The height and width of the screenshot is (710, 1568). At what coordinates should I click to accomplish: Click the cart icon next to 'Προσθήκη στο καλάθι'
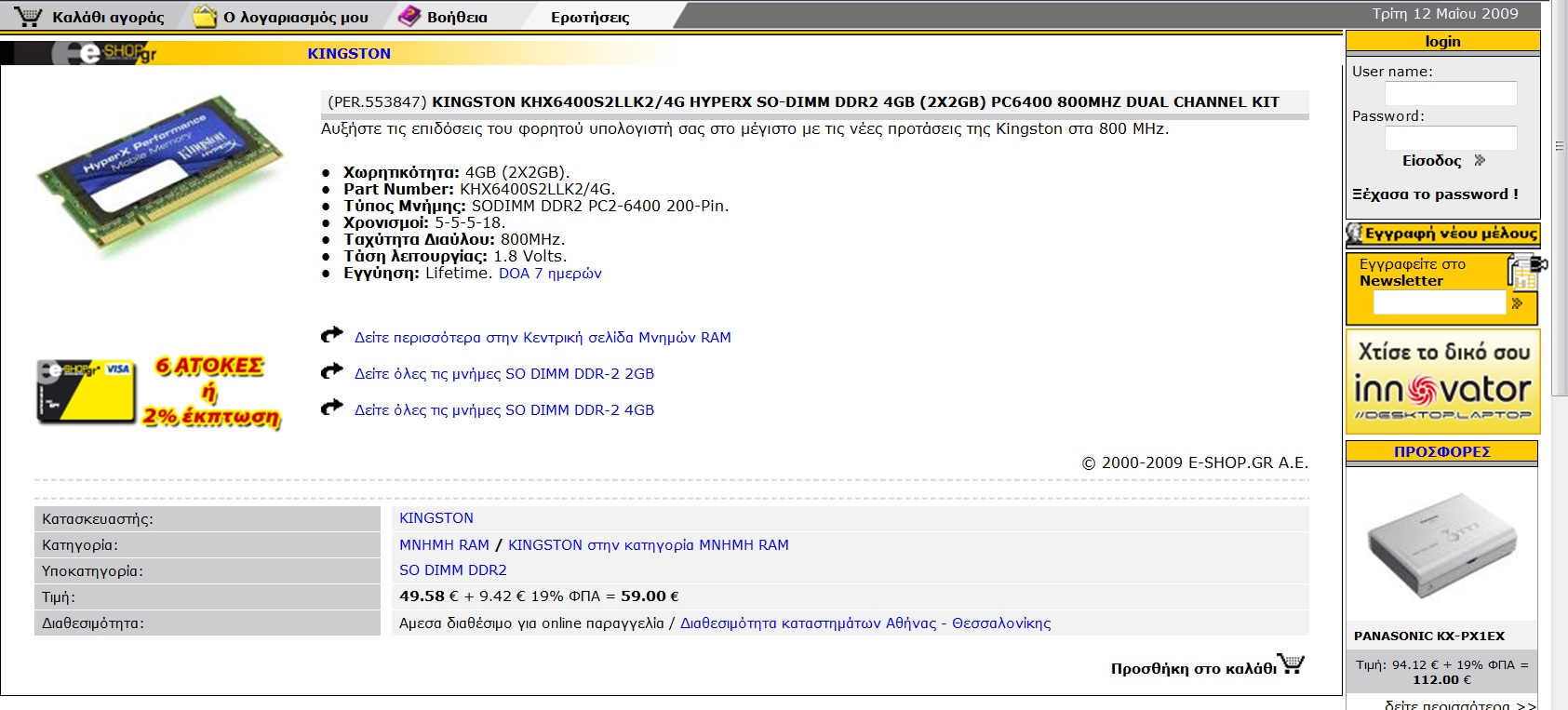[x=1291, y=663]
